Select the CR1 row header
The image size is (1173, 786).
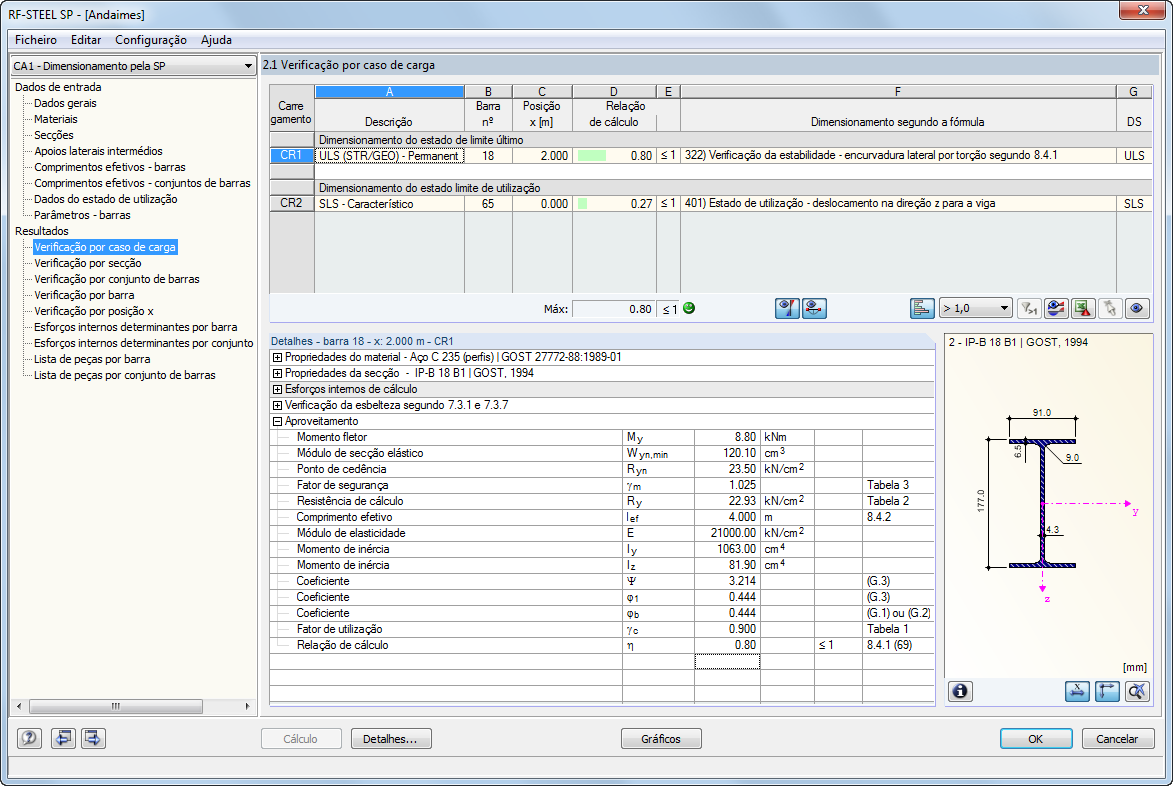pyautogui.click(x=291, y=156)
